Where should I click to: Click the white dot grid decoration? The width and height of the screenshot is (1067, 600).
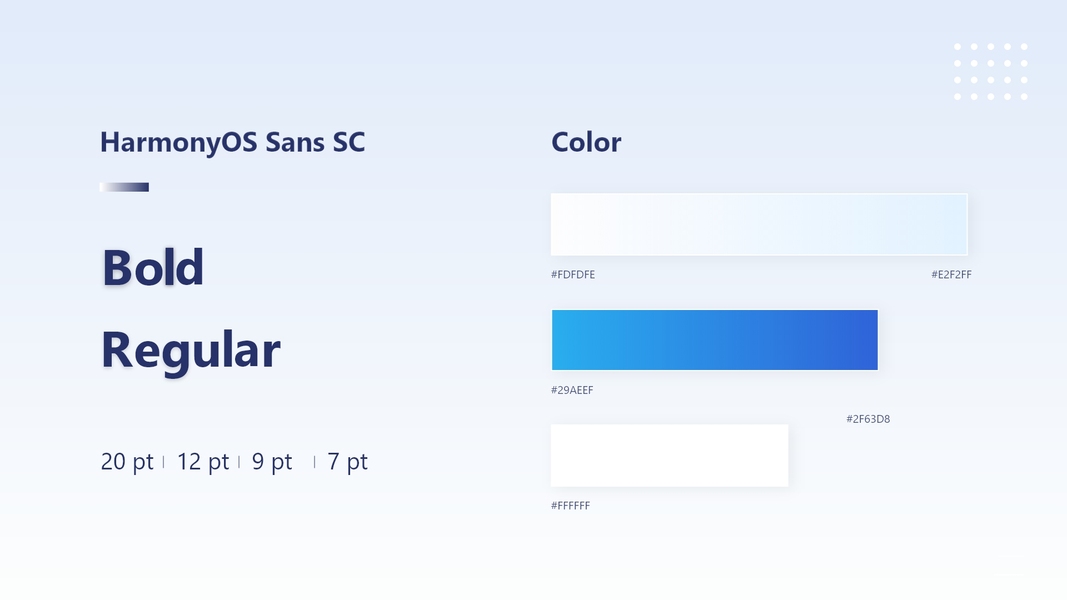coord(990,71)
